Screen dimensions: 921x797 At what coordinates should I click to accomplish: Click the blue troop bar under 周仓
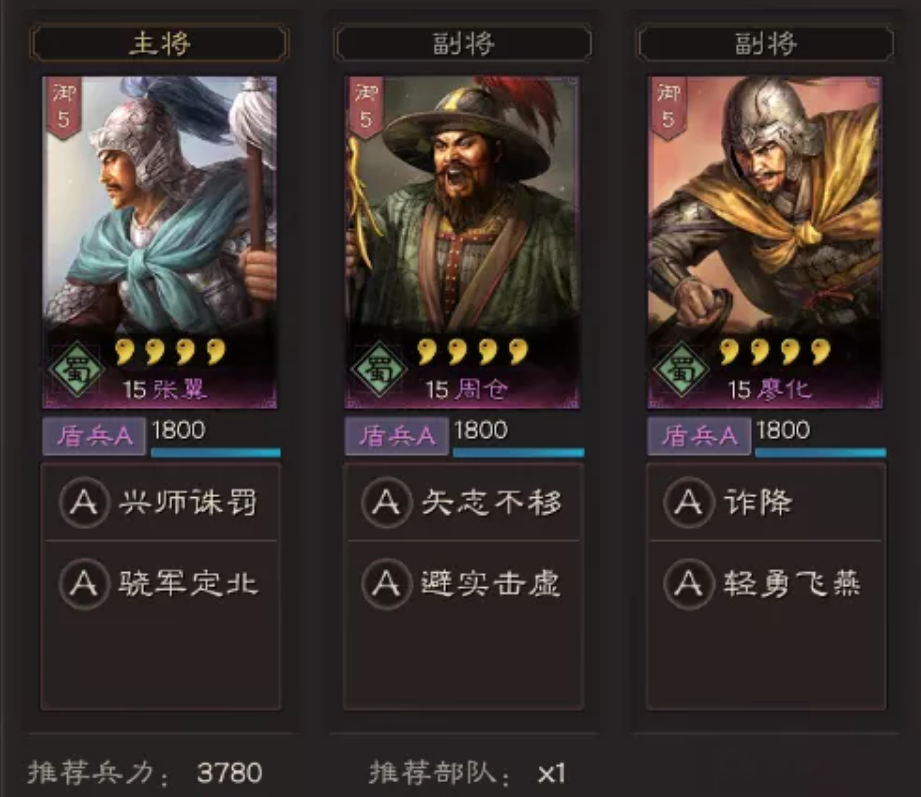[x=519, y=452]
